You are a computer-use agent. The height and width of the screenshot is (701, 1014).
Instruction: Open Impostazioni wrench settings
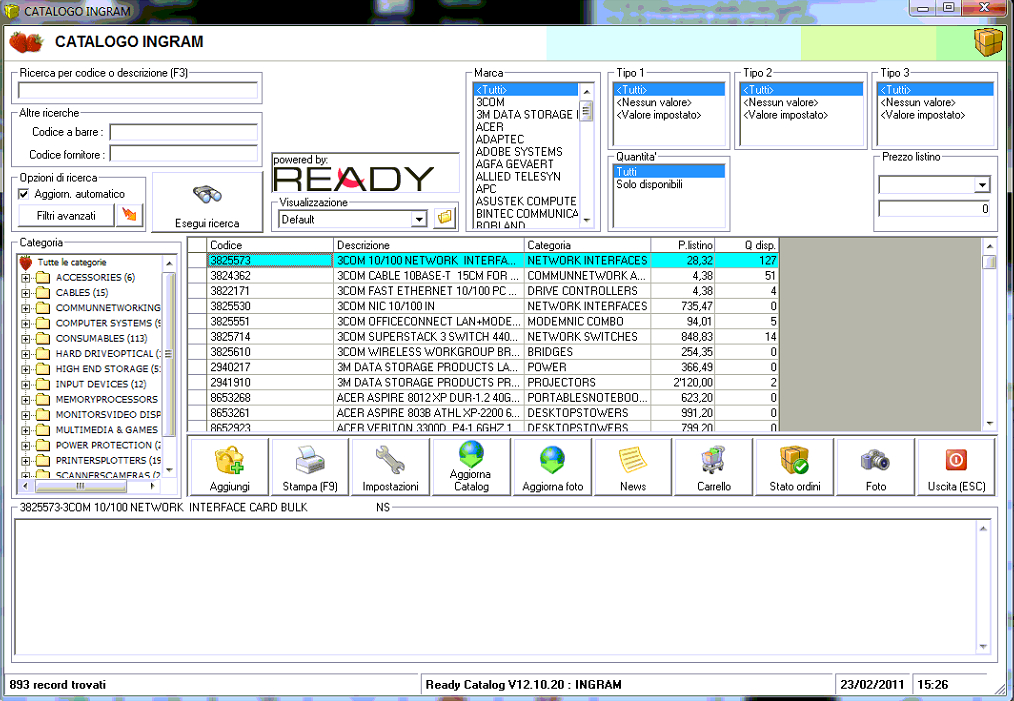(x=390, y=467)
